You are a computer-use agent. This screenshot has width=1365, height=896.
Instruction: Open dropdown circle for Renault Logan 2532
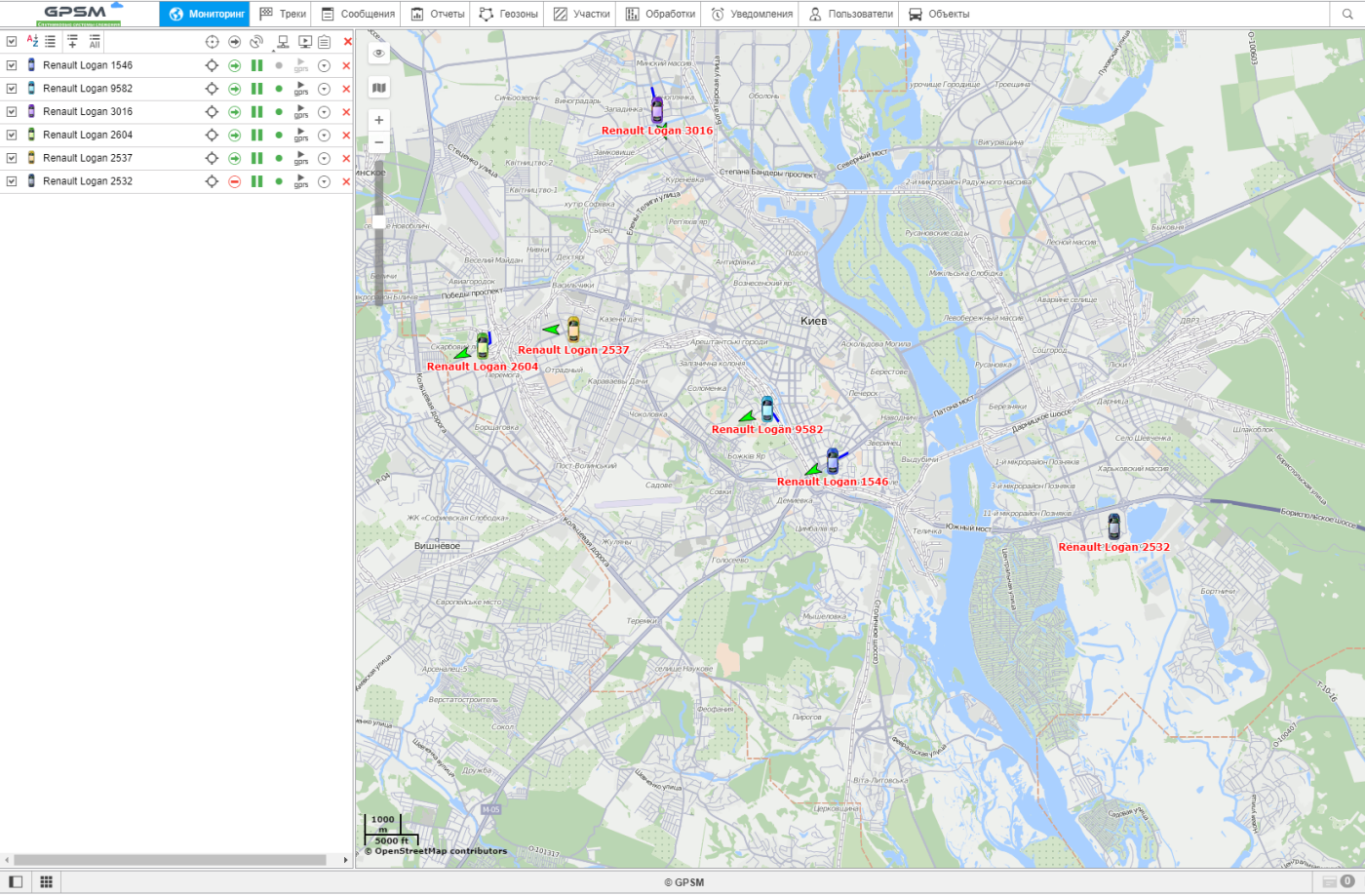pos(324,181)
